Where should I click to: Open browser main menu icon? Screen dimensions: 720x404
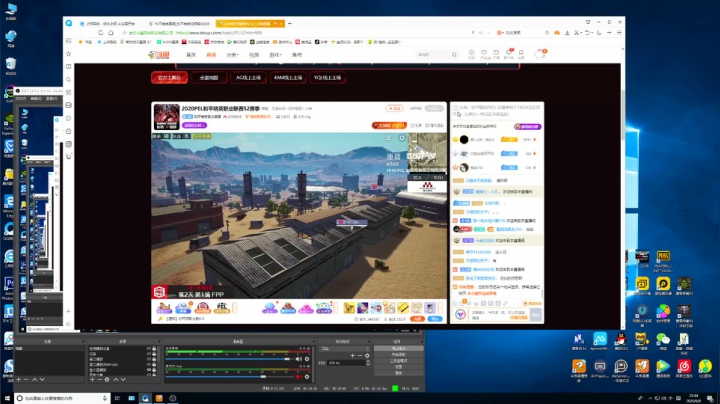(619, 33)
